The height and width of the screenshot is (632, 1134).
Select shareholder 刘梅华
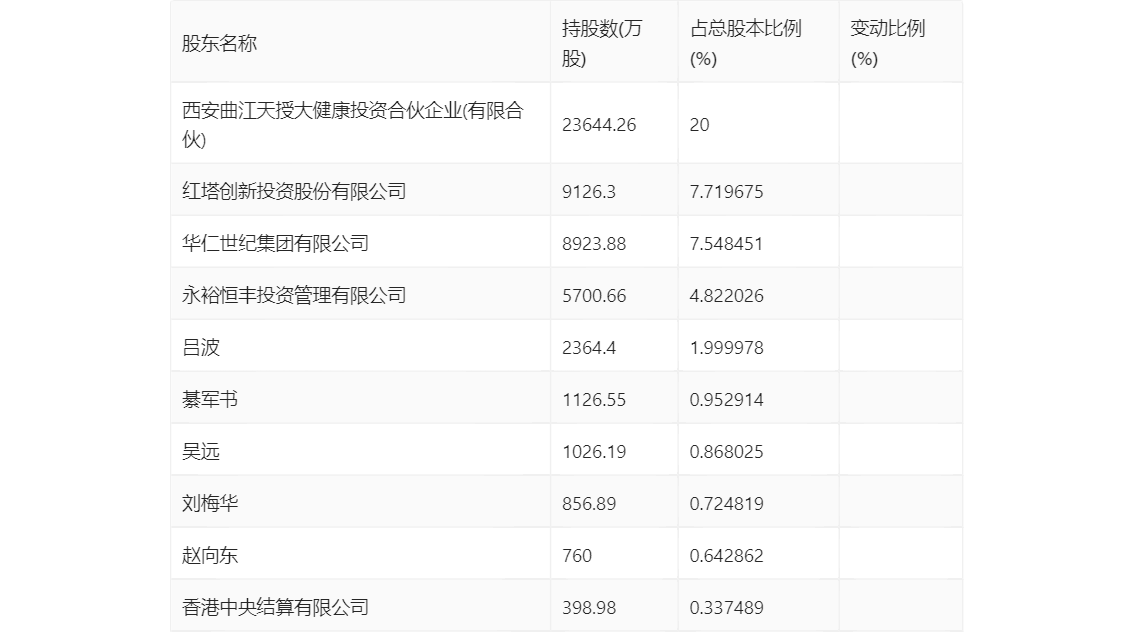click(210, 504)
